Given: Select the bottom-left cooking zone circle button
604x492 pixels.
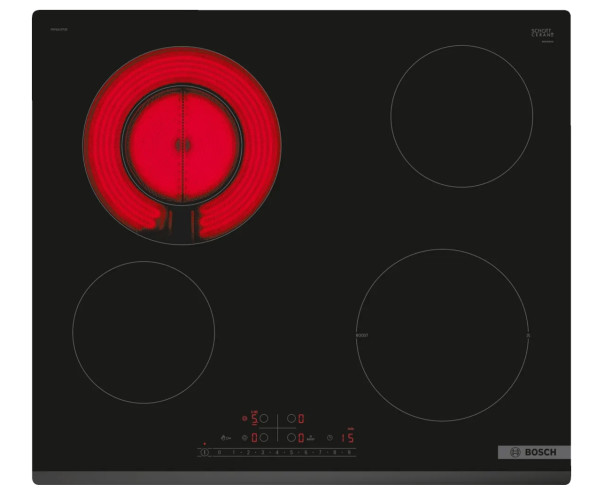Looking at the screenshot, I should 264,438.
